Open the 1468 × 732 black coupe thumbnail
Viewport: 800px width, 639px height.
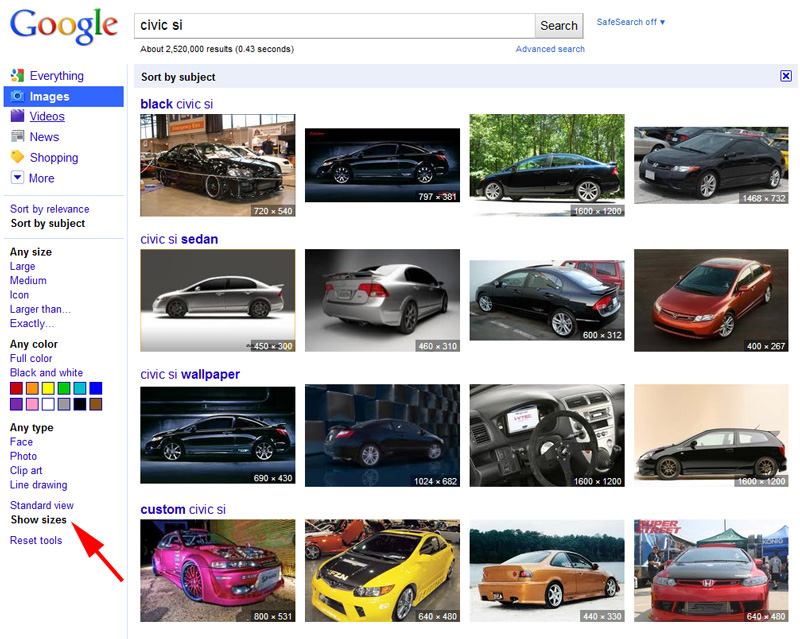711,165
